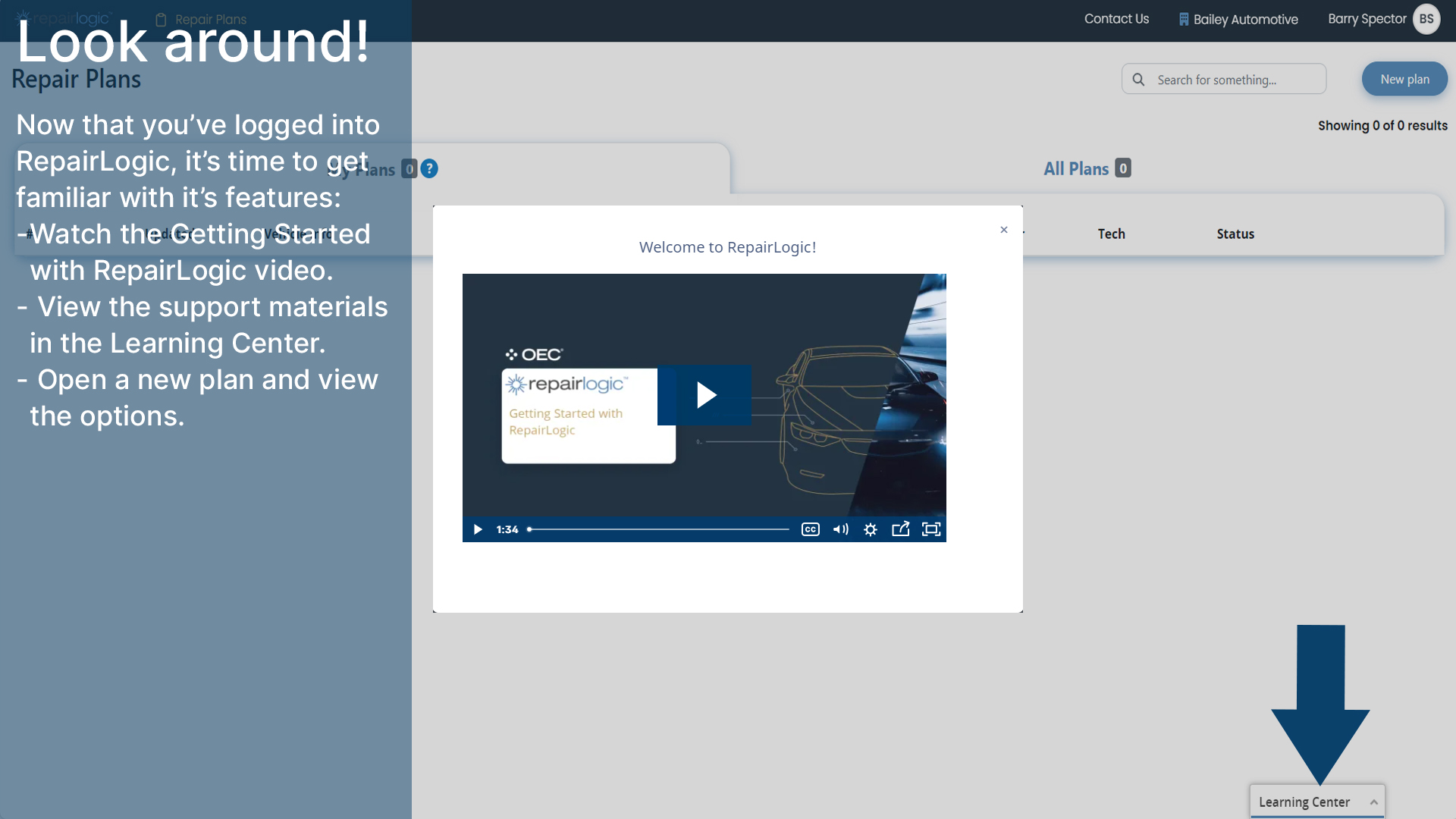Open the Contact Us link
Viewport: 1456px width, 819px height.
point(1116,19)
